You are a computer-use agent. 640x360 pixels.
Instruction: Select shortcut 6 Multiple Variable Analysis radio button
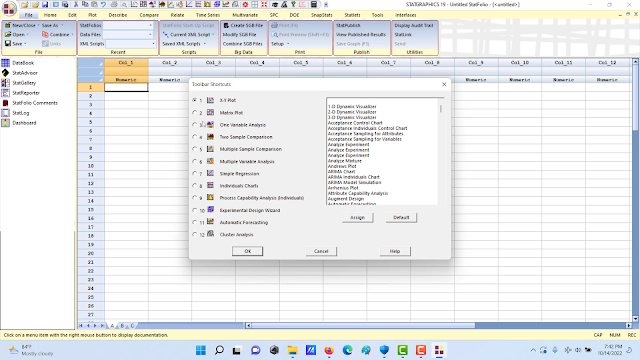coord(195,161)
